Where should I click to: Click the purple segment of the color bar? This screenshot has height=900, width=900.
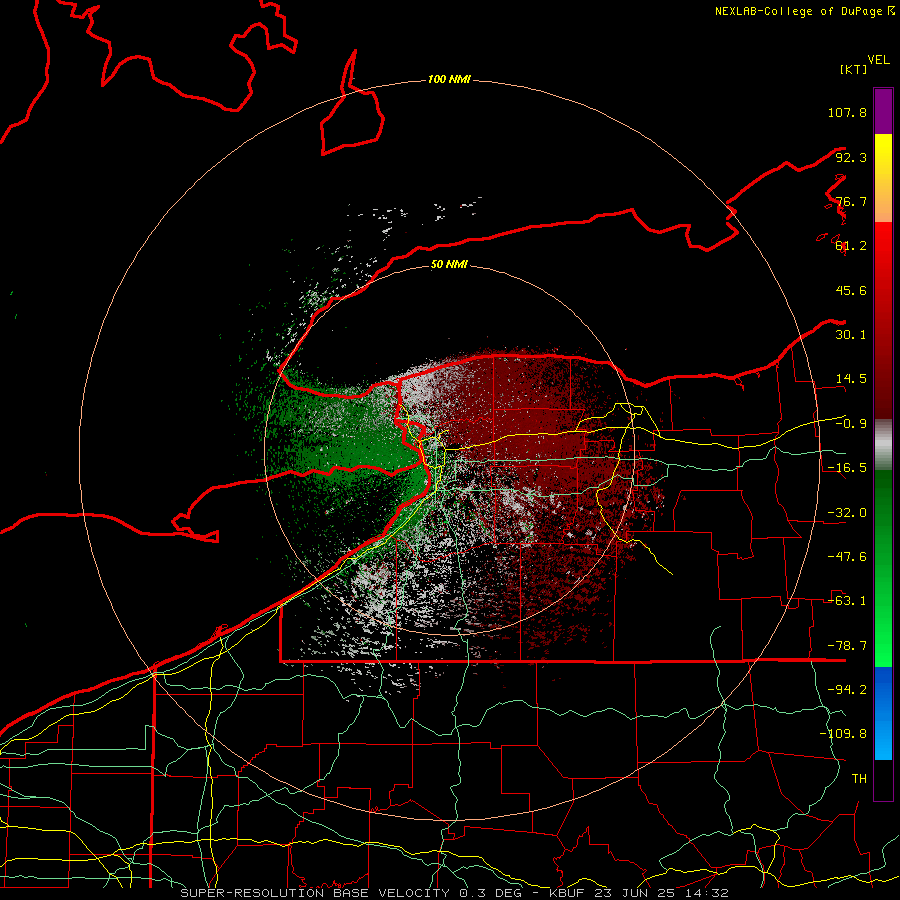[x=883, y=111]
